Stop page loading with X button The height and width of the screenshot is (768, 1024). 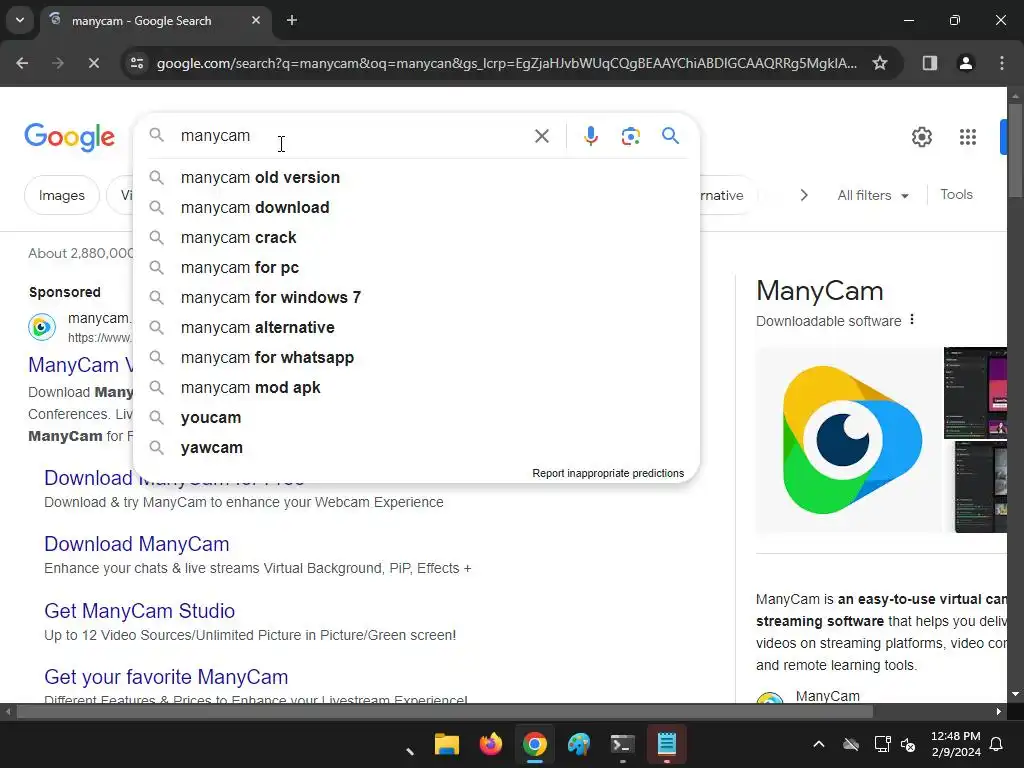coord(93,63)
